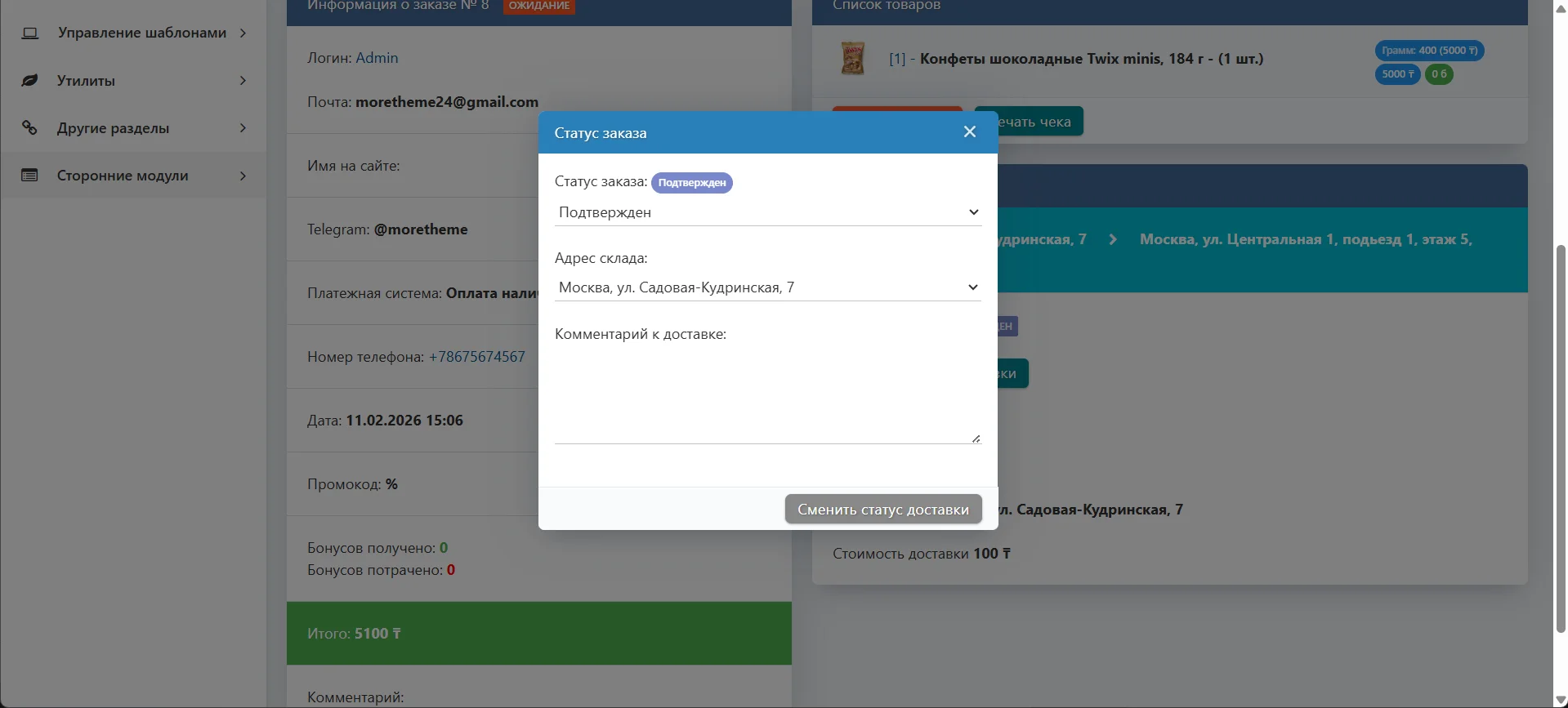
Task: Click the leaf icon beside Утилиты
Action: tap(30, 81)
